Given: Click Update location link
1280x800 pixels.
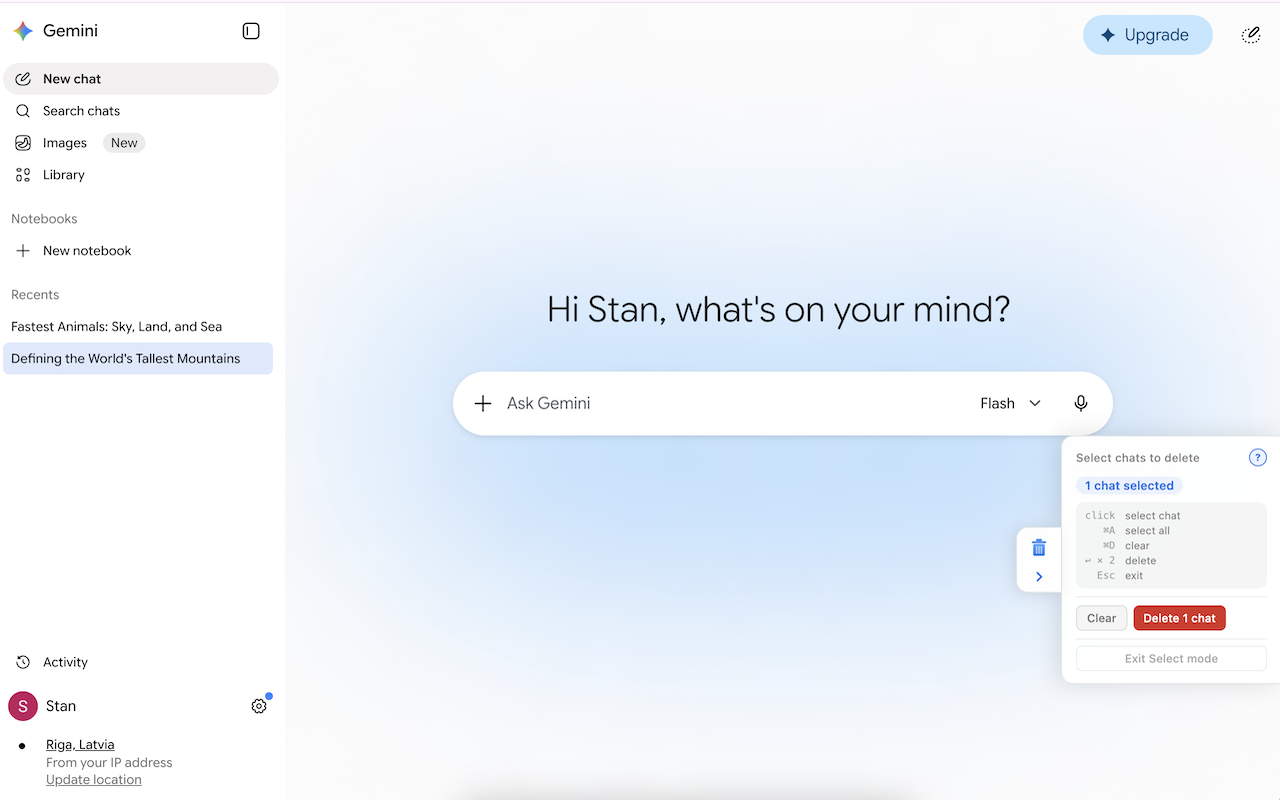Looking at the screenshot, I should point(94,780).
